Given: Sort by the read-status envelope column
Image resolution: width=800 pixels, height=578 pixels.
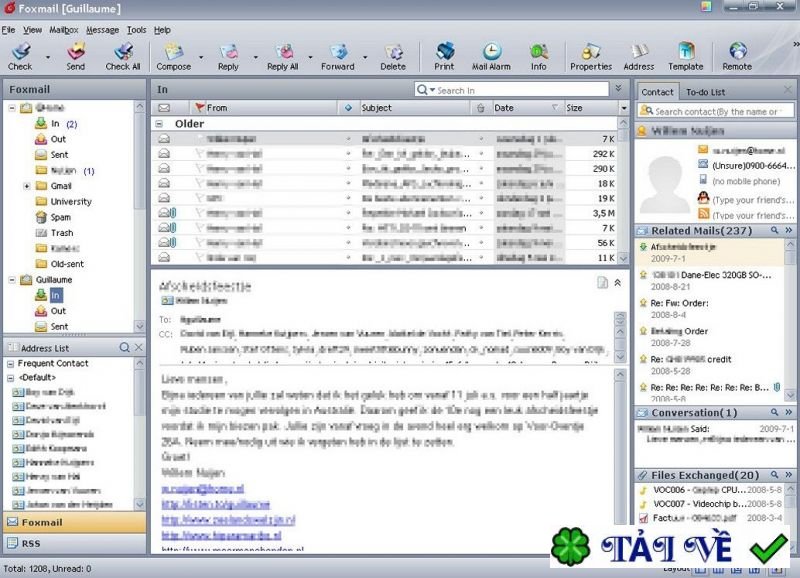Looking at the screenshot, I should [164, 108].
